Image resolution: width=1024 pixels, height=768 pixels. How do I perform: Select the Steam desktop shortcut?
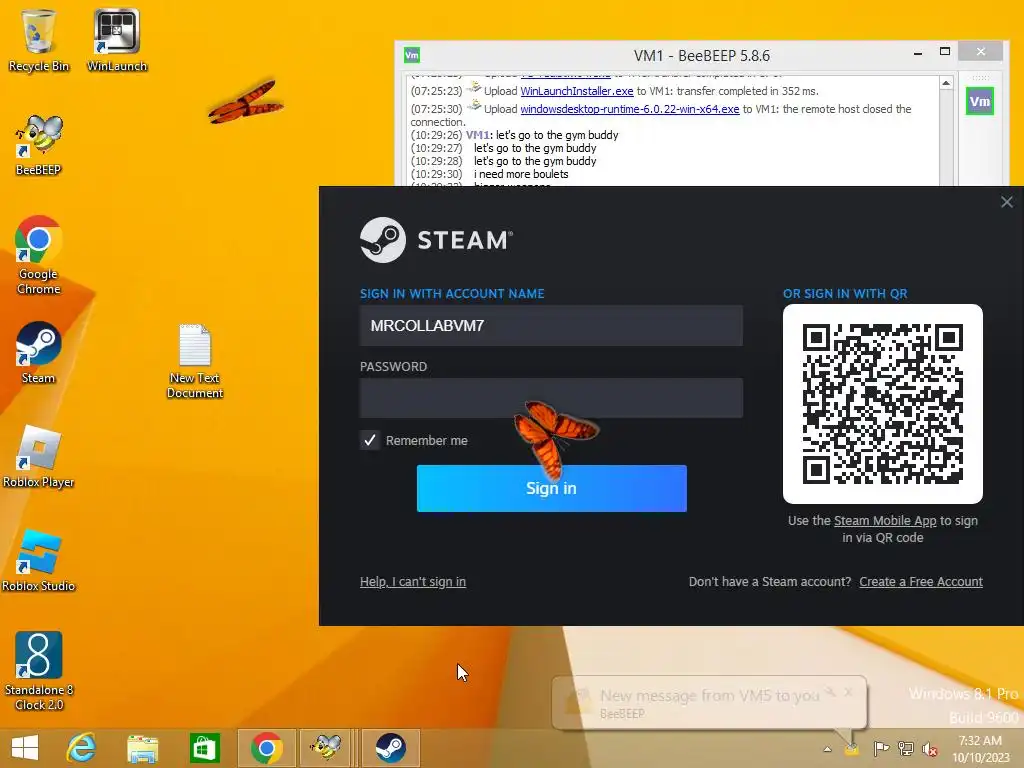[39, 352]
